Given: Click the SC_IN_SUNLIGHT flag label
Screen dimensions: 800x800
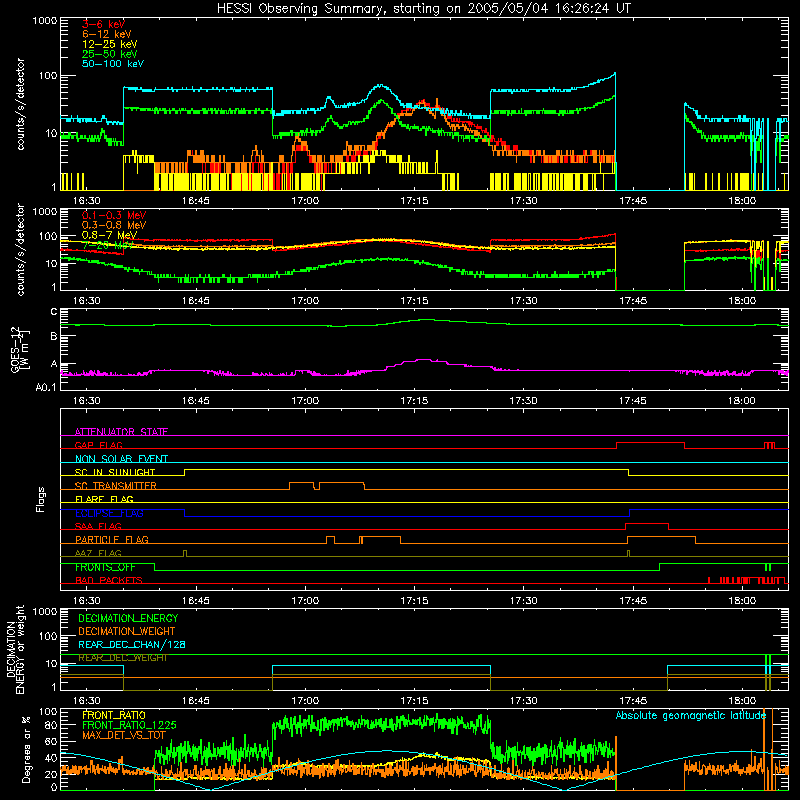Looking at the screenshot, I should point(115,472).
